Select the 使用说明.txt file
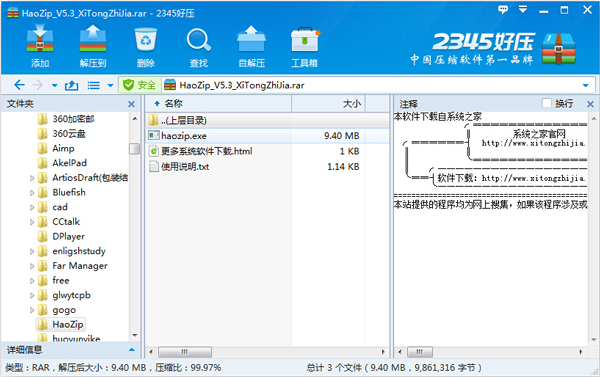The width and height of the screenshot is (600, 377). (179, 166)
